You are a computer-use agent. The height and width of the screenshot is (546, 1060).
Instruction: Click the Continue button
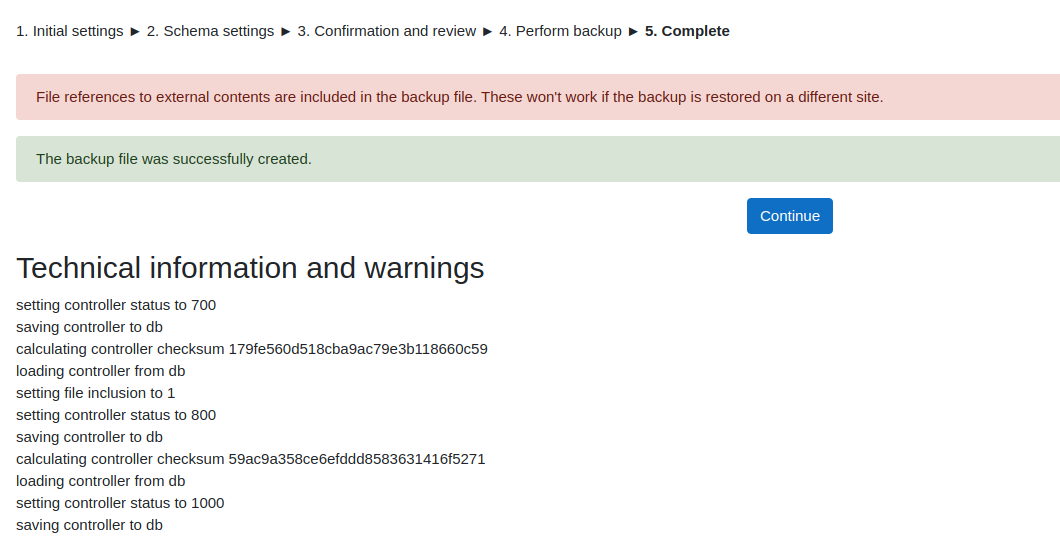[790, 216]
